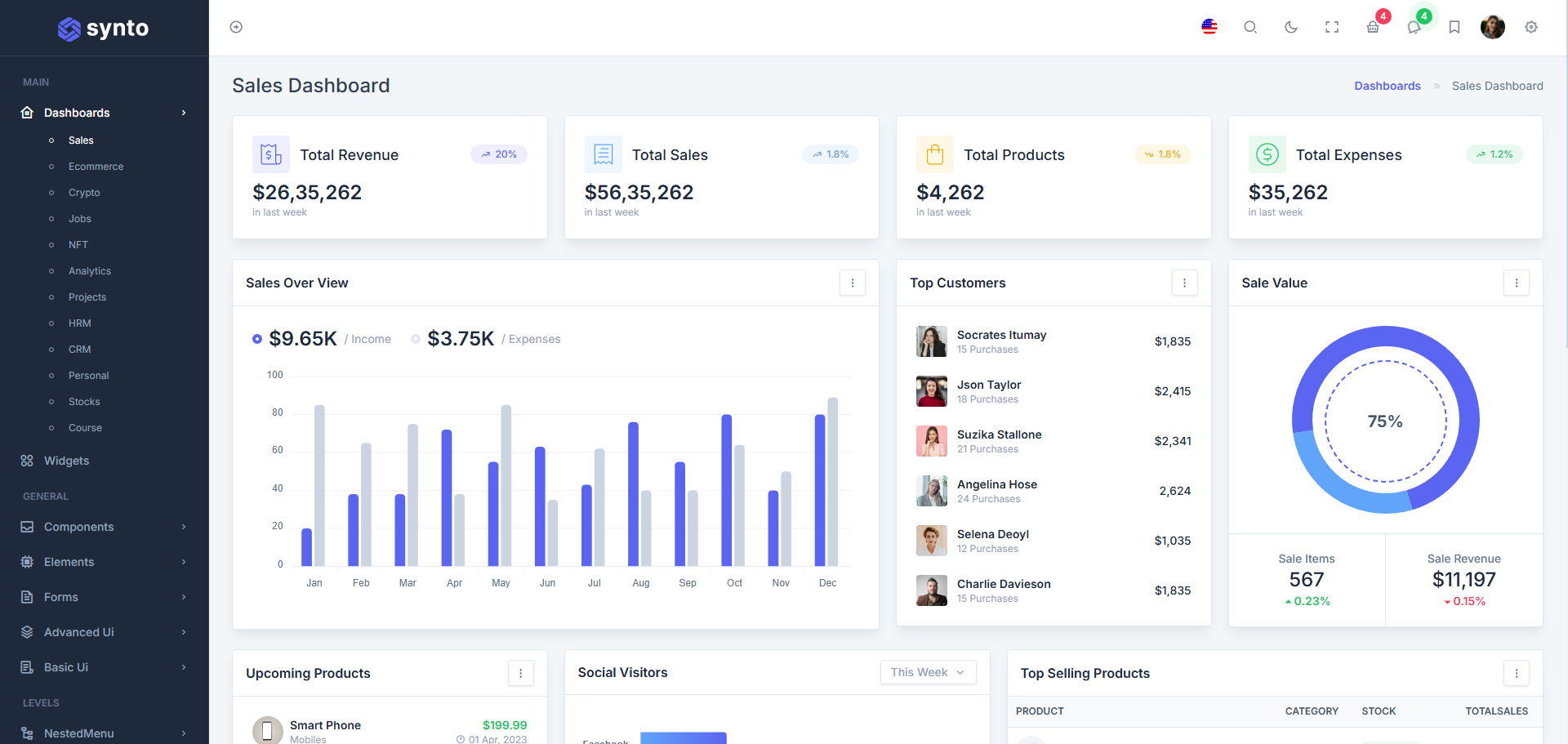Follow the Dashboards breadcrumb link
The width and height of the screenshot is (1568, 744).
point(1387,86)
